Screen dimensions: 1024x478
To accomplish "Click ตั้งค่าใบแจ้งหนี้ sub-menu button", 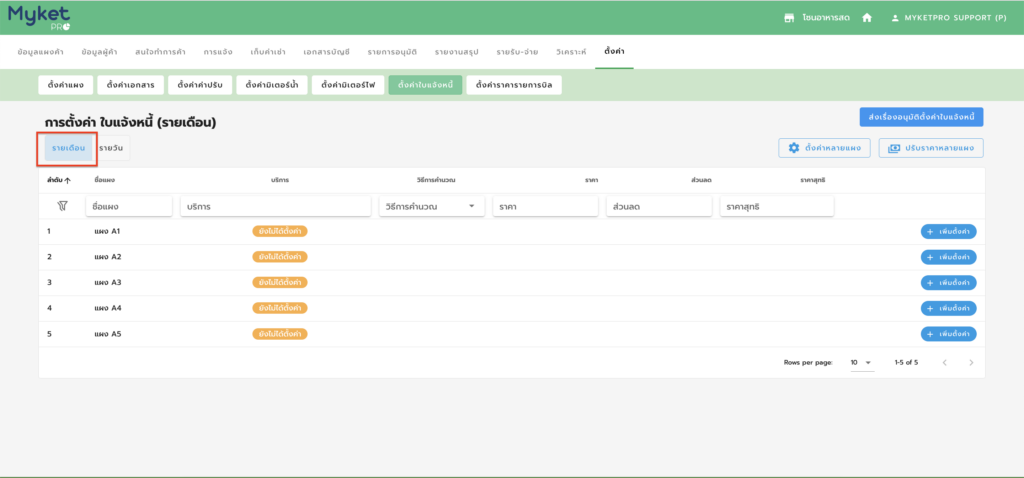I will [425, 86].
